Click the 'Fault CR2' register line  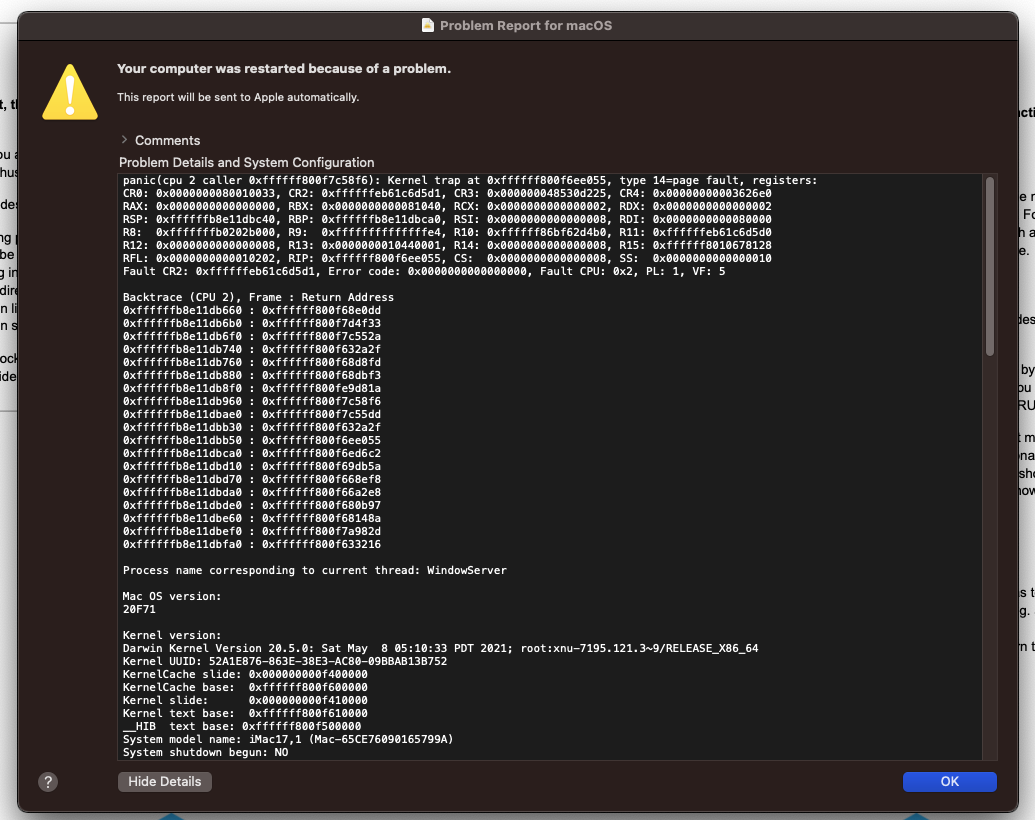[x=424, y=271]
